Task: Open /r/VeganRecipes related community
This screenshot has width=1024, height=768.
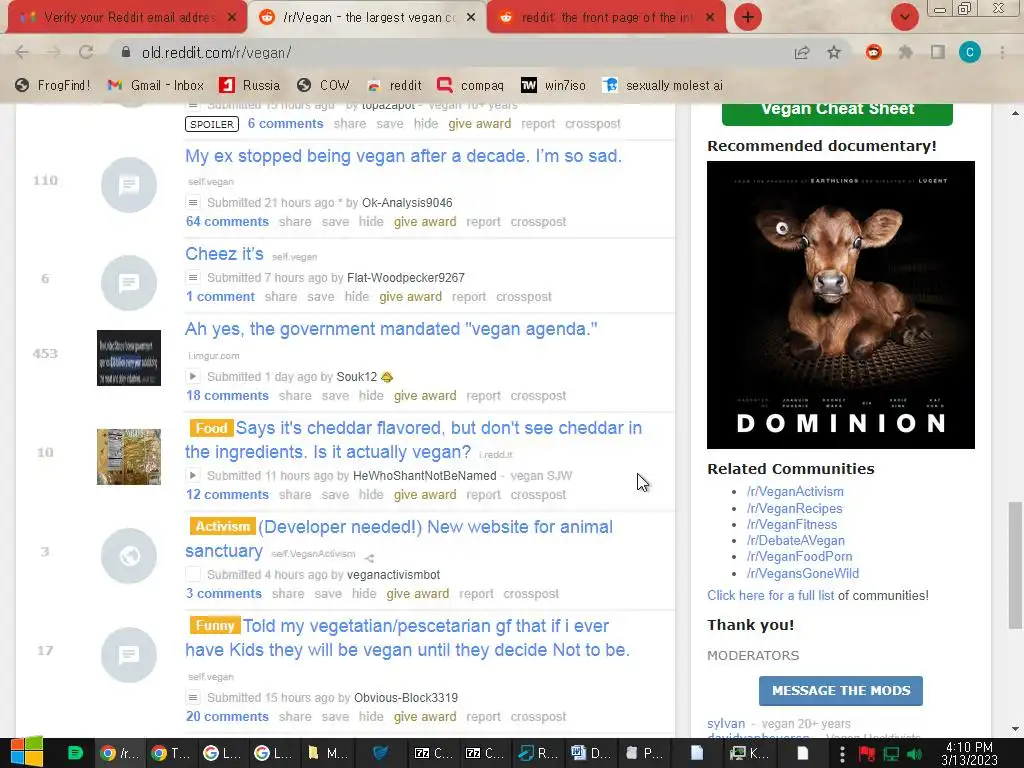Action: tap(794, 508)
